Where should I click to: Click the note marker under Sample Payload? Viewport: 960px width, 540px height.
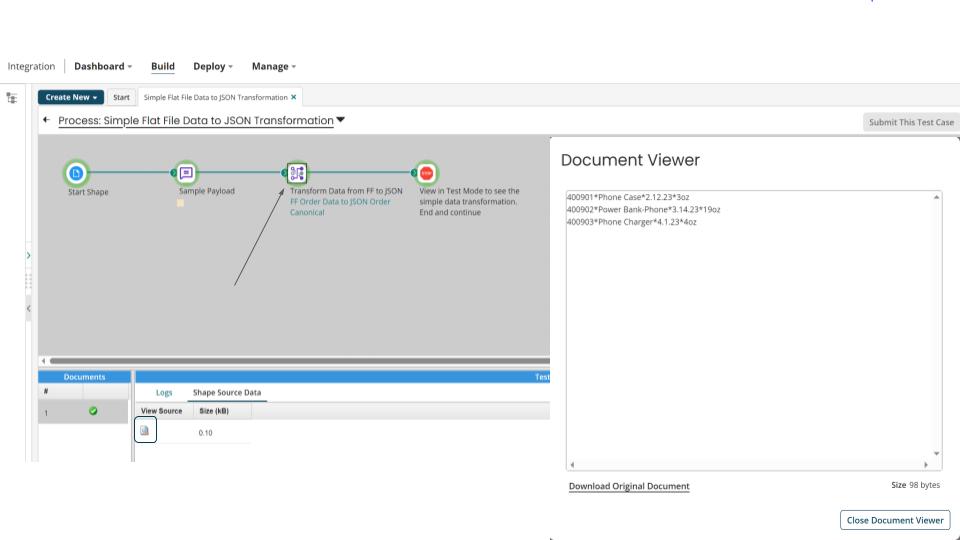point(181,204)
